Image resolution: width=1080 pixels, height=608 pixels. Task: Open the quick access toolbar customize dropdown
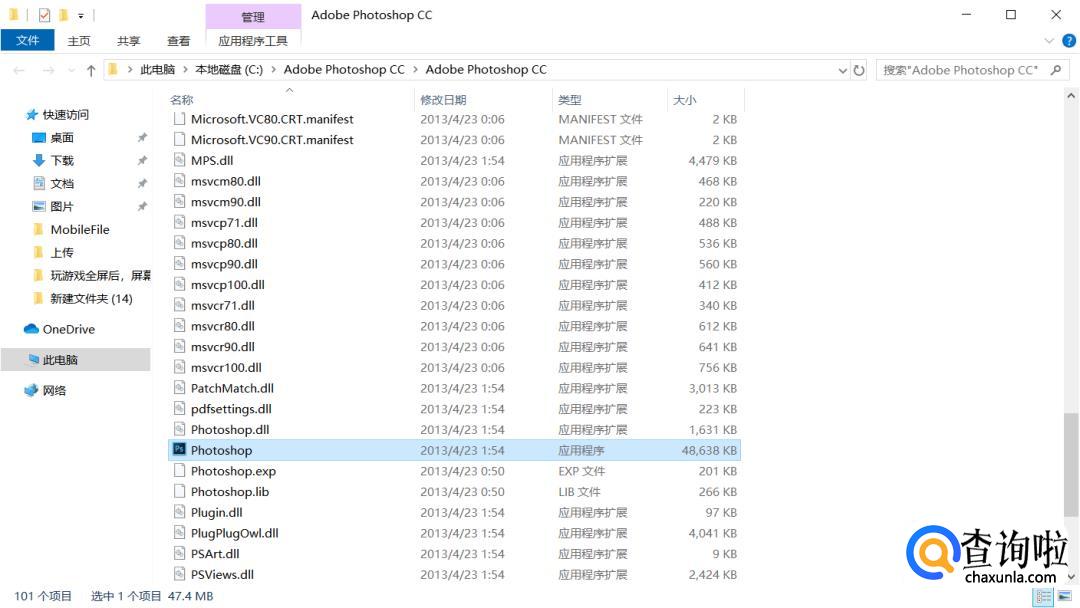point(81,15)
